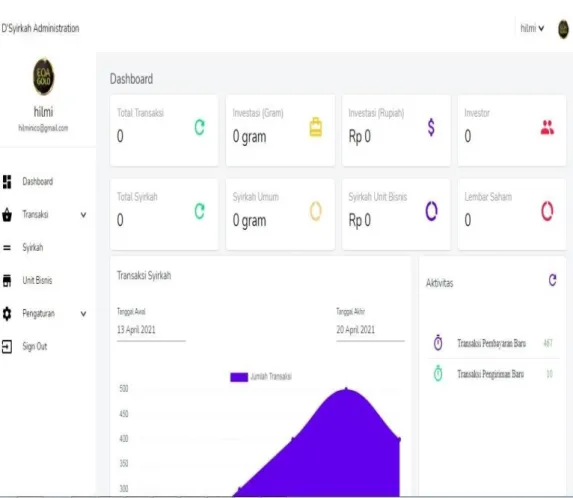Click the Dashboard page heading

131,79
